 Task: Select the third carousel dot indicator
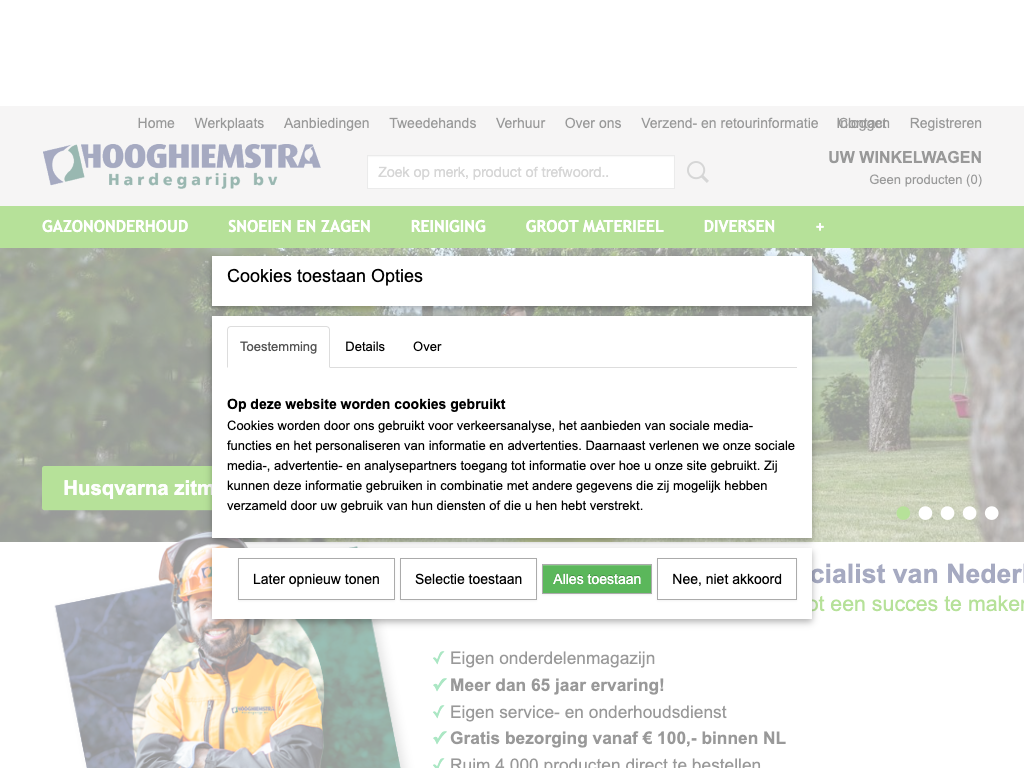[x=948, y=513]
